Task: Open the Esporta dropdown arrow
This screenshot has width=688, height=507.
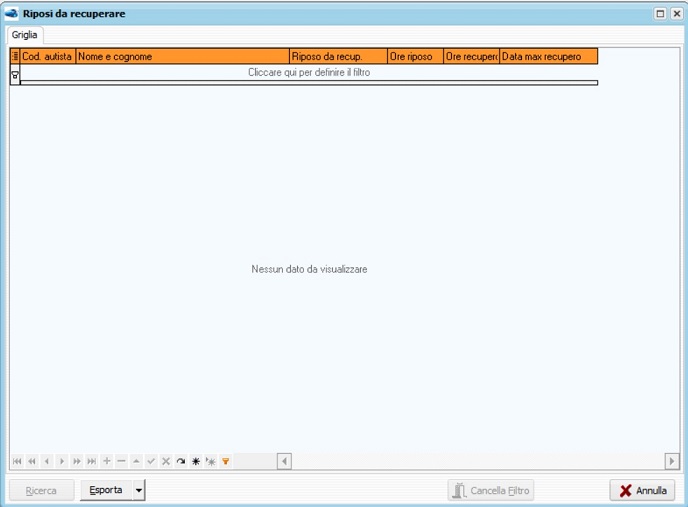Action: tap(139, 490)
